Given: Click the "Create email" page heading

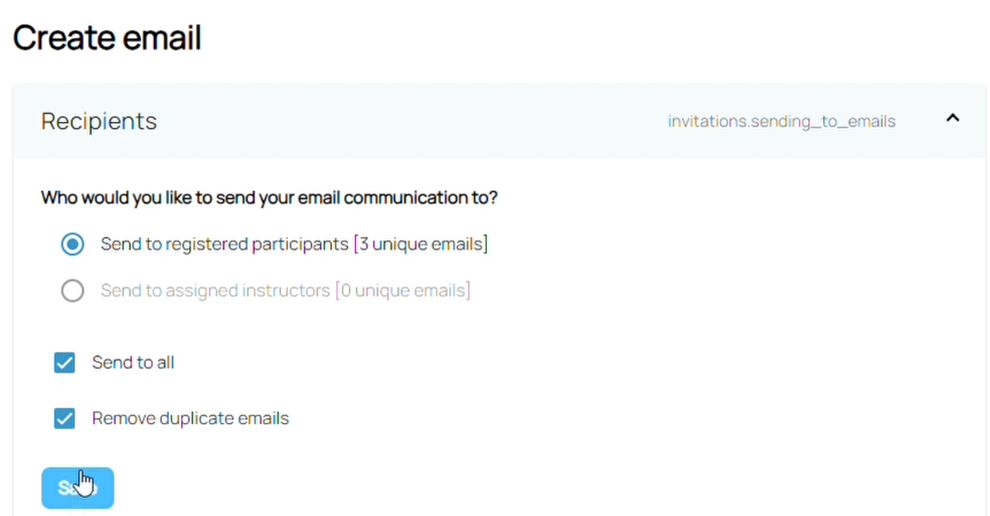Looking at the screenshot, I should click(107, 38).
